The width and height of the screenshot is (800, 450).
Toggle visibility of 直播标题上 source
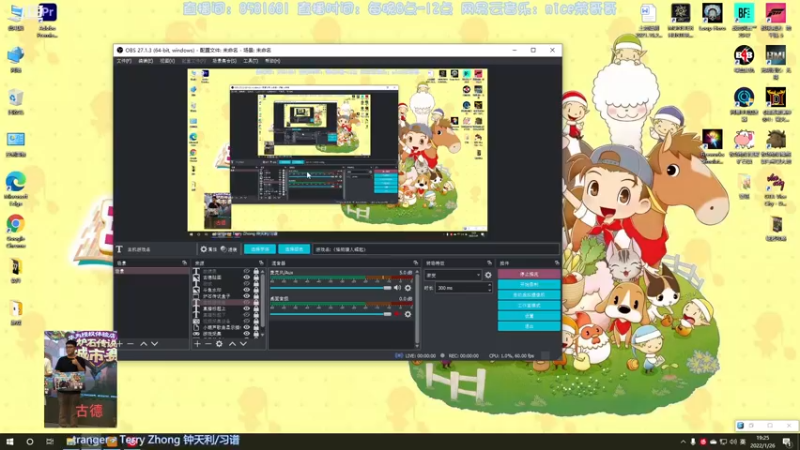[246, 309]
